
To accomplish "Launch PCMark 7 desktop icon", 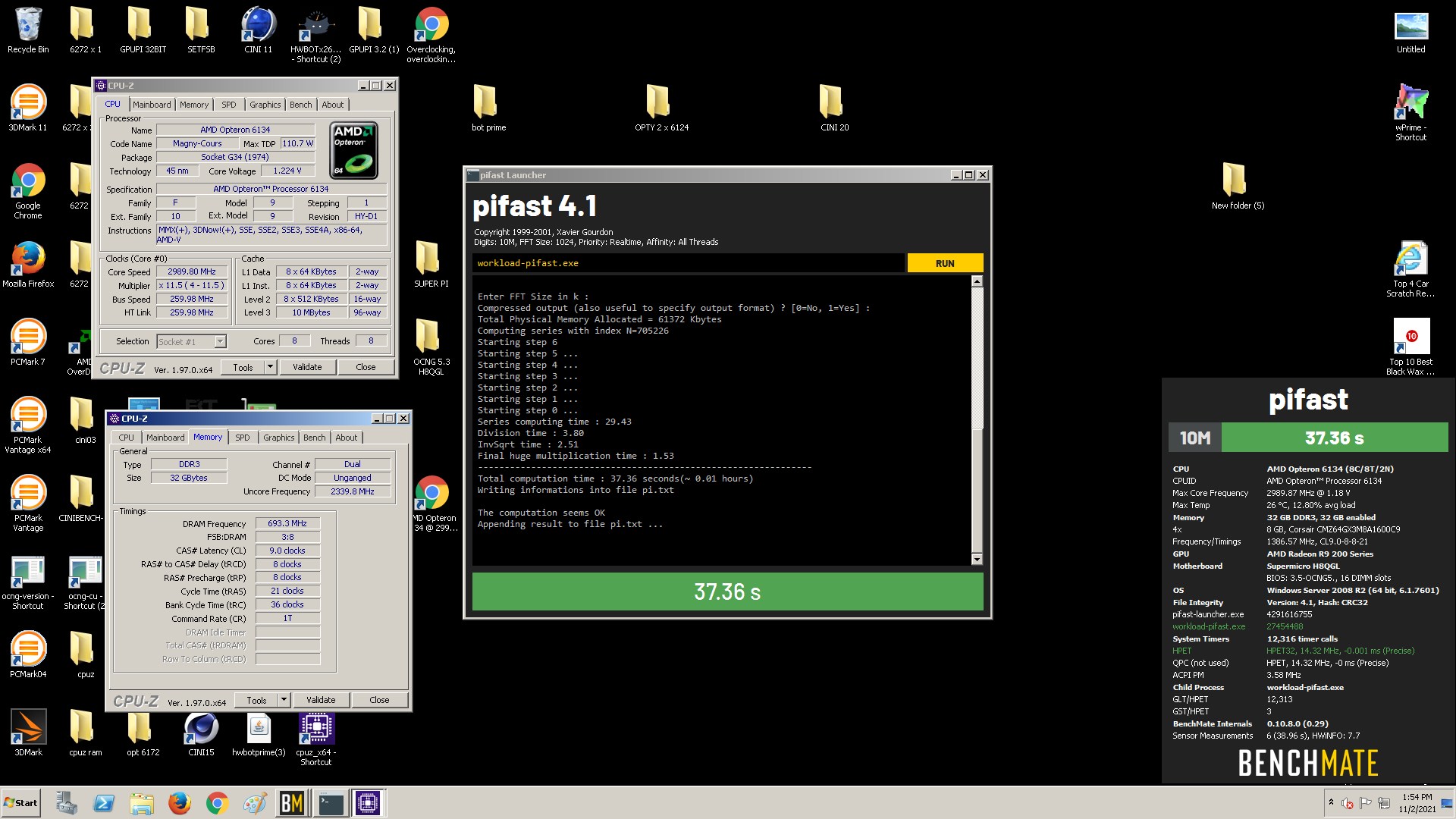I will [28, 343].
